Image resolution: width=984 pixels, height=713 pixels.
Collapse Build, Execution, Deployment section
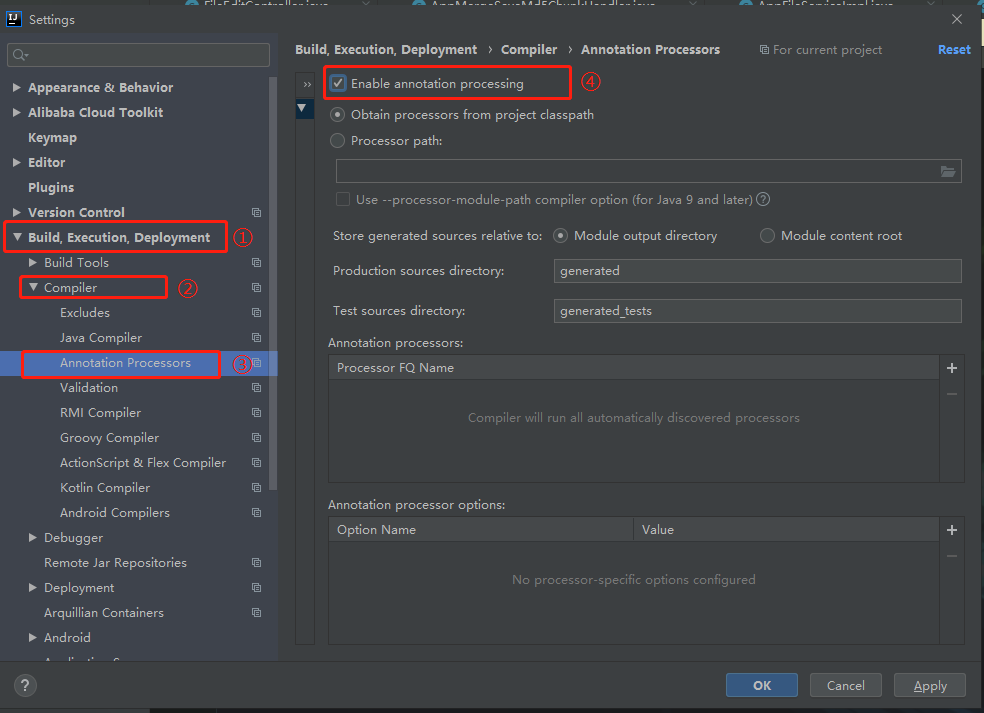click(x=18, y=237)
